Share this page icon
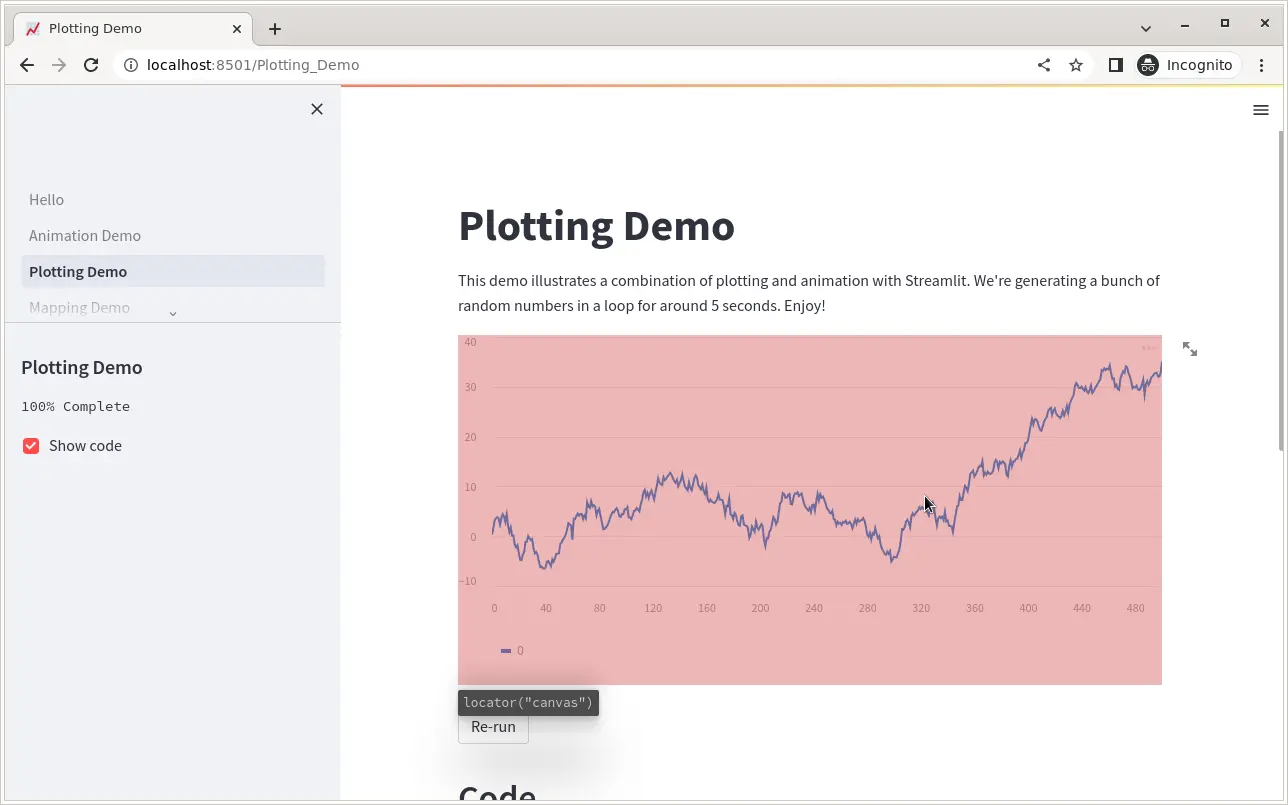Image resolution: width=1288 pixels, height=805 pixels. coord(1044,65)
